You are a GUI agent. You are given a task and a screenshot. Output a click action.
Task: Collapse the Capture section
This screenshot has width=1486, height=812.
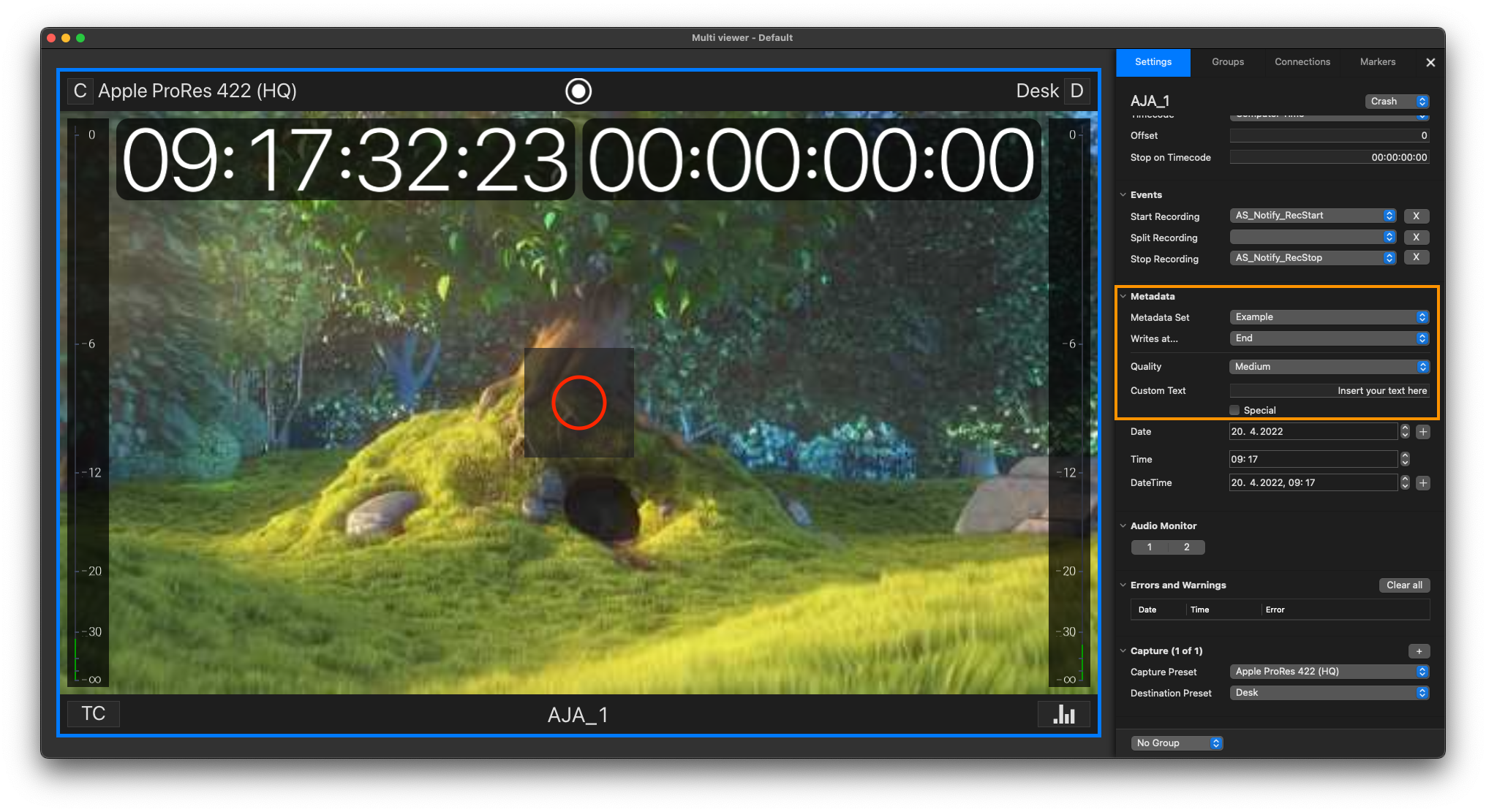pos(1123,651)
